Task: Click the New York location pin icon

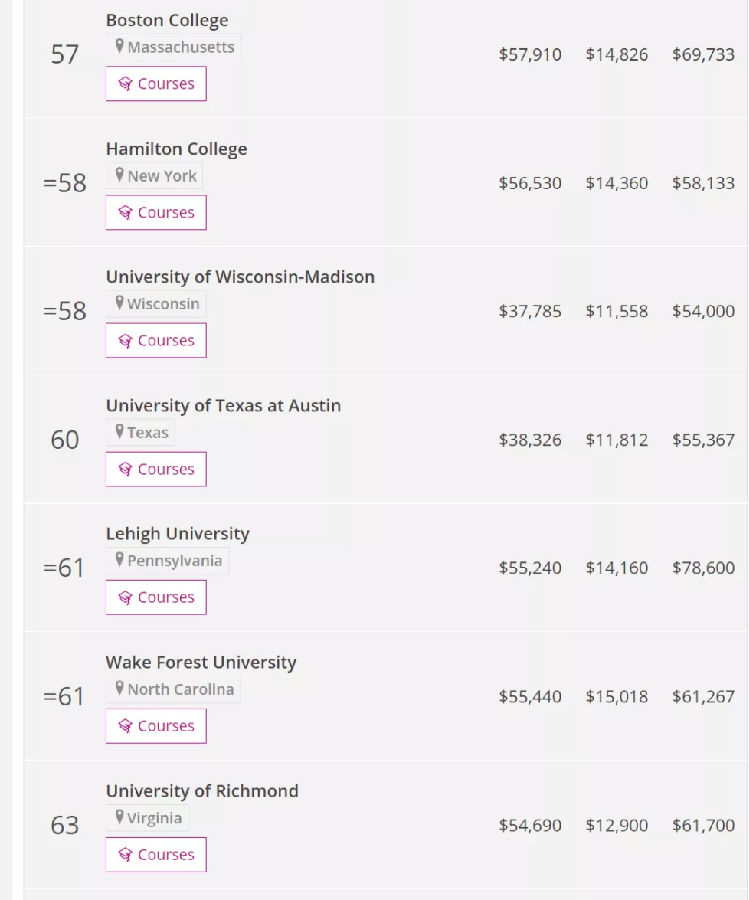Action: [120, 176]
